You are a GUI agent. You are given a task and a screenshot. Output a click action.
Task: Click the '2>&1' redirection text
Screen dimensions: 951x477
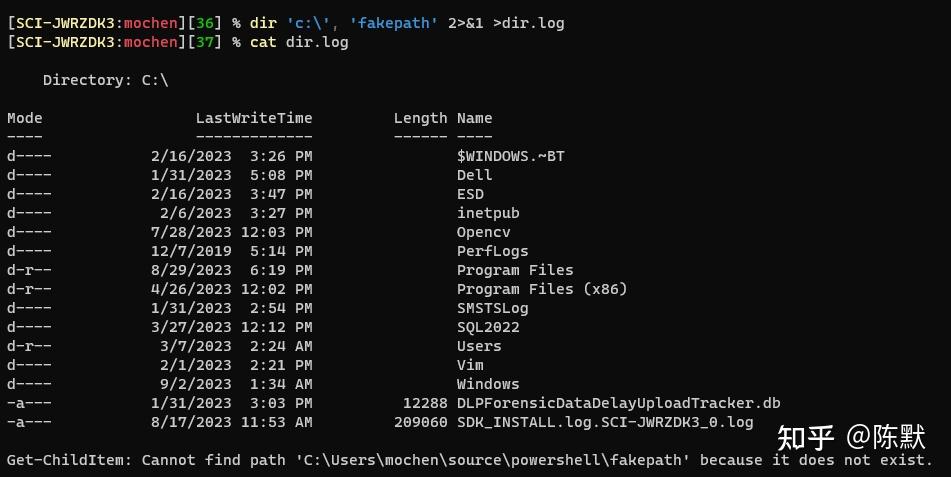tap(465, 23)
